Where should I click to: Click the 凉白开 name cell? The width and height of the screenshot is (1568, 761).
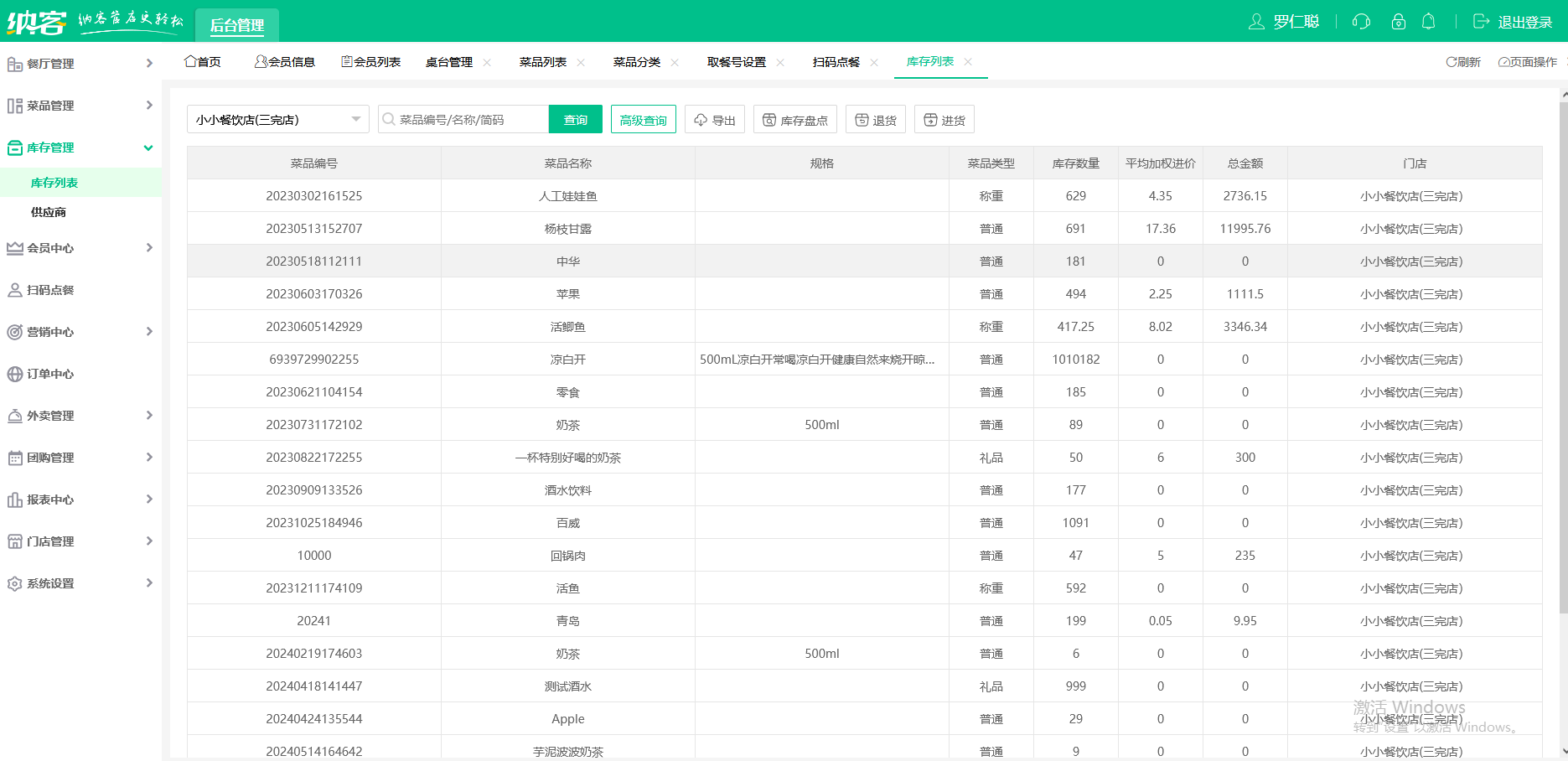click(x=568, y=360)
